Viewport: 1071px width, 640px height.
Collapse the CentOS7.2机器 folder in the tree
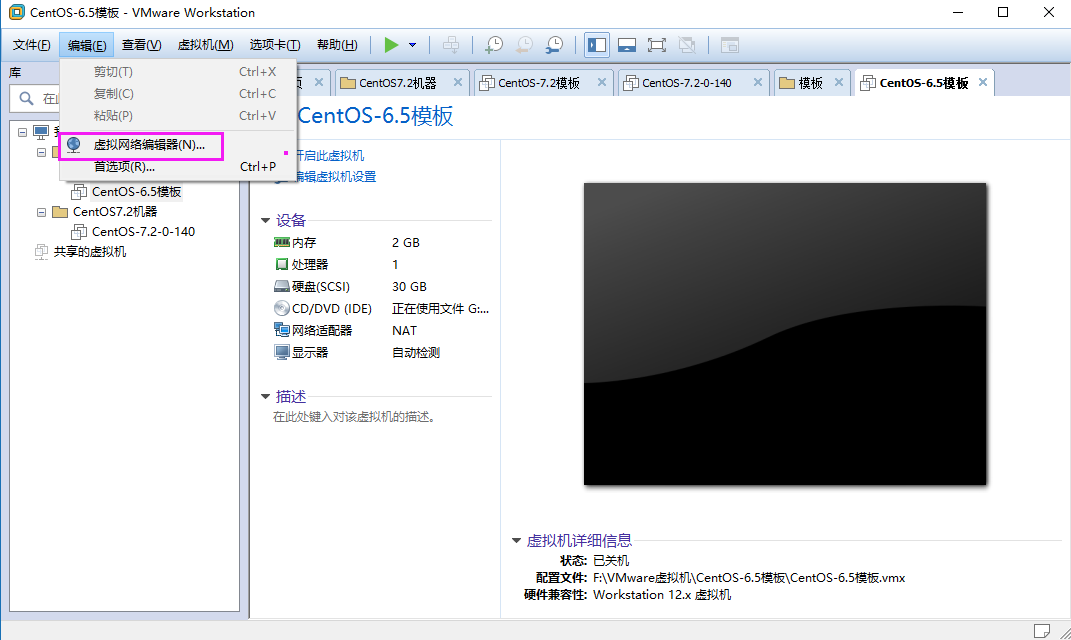(x=42, y=212)
